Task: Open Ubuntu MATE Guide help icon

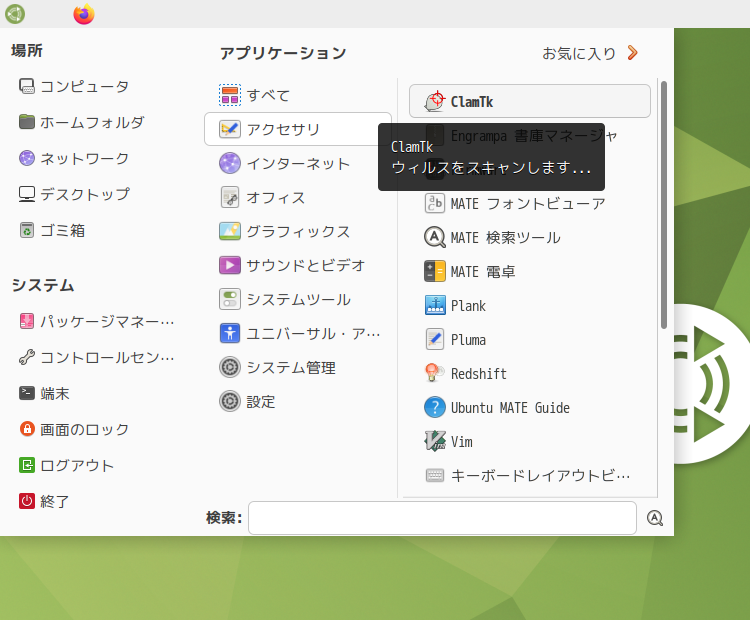Action: (435, 407)
